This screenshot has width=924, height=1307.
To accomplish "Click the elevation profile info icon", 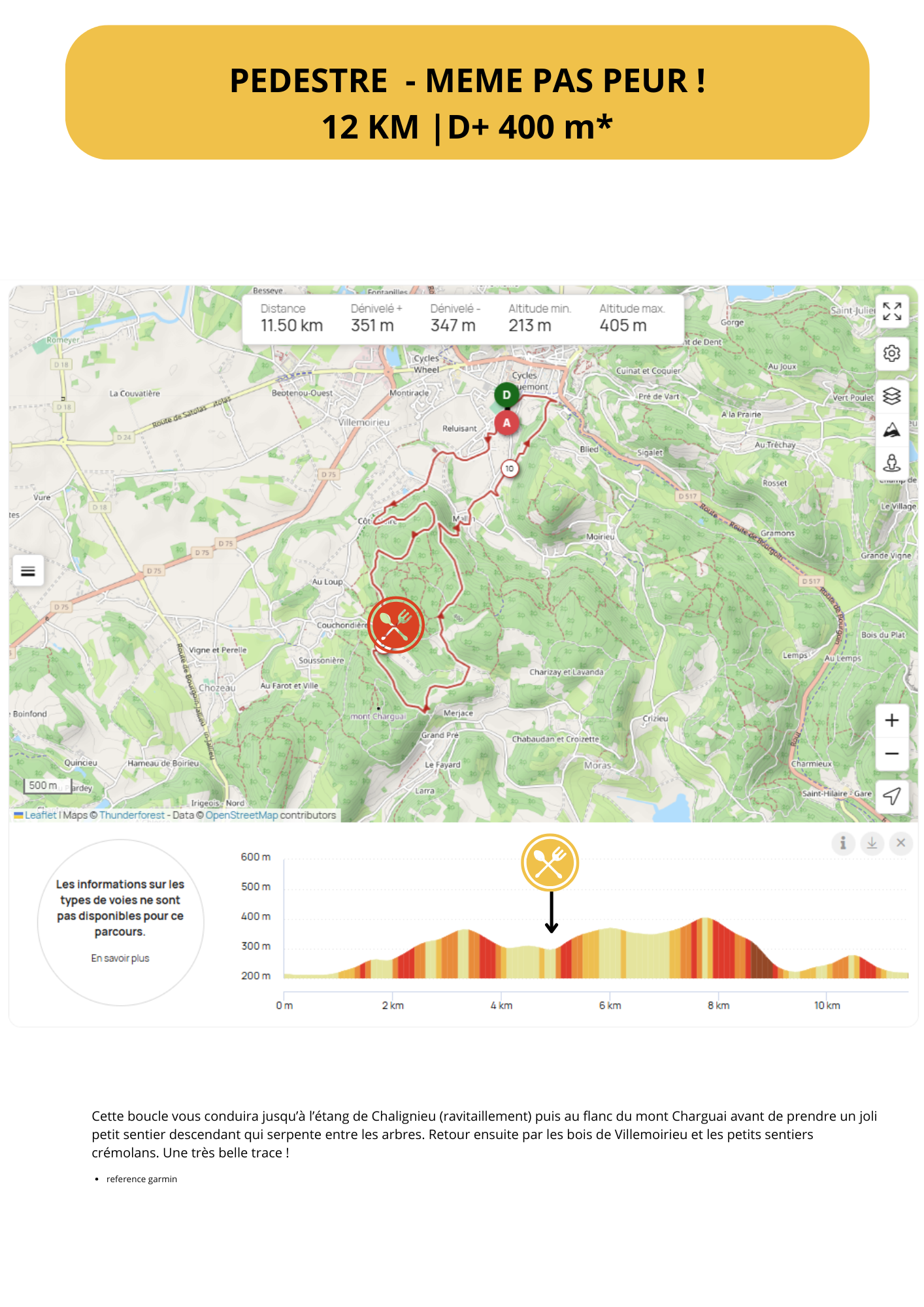I will pyautogui.click(x=843, y=843).
